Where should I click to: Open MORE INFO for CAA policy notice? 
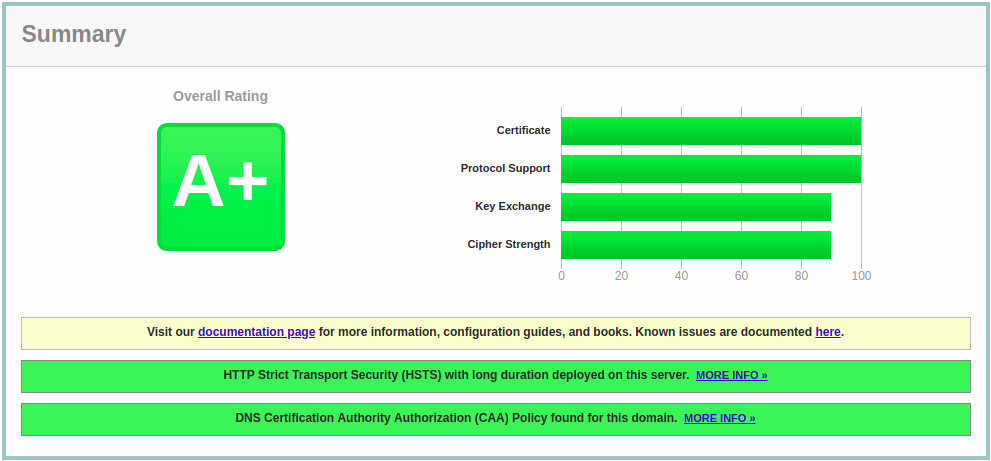(x=720, y=419)
